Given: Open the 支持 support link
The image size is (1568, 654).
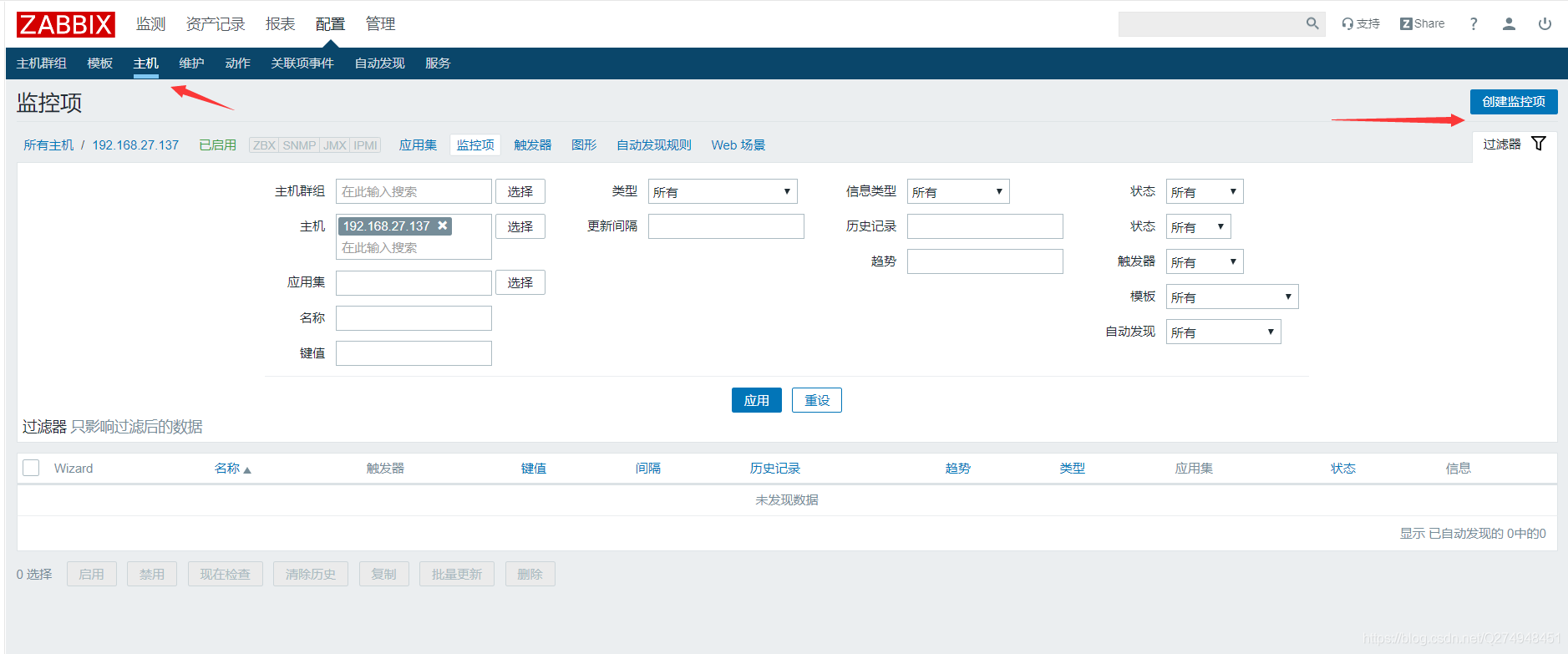Looking at the screenshot, I should tap(1361, 23).
